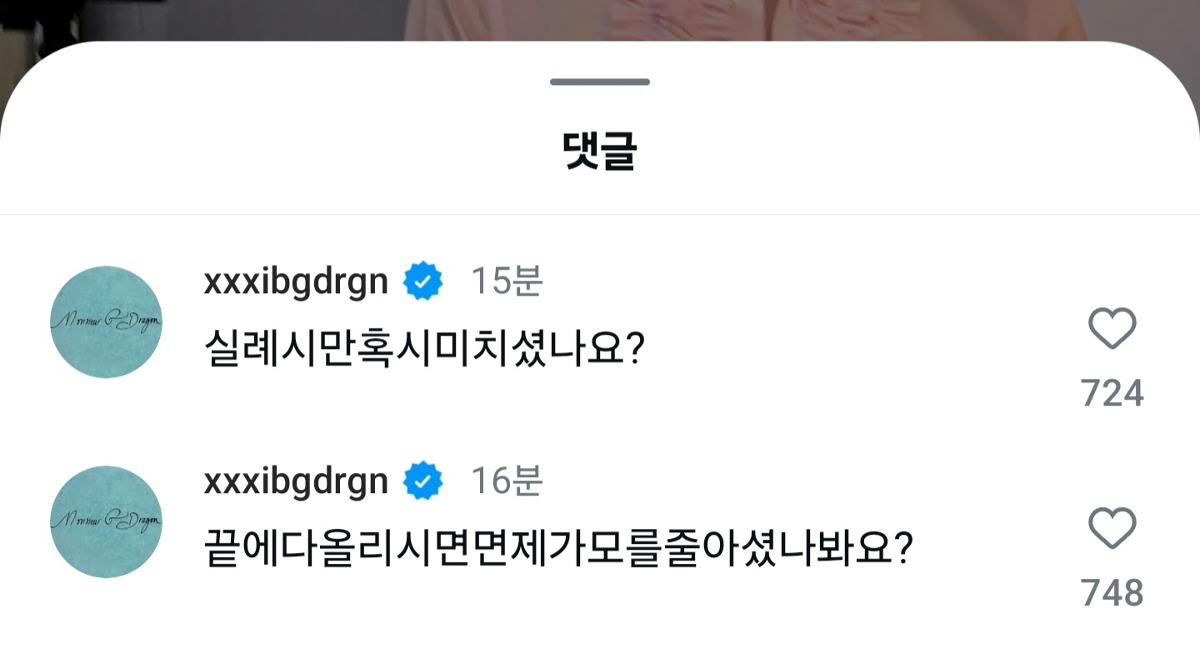This screenshot has width=1200, height=663.
Task: Open xxxibgdrgn profile from the 15분 comment
Action: tap(296, 283)
